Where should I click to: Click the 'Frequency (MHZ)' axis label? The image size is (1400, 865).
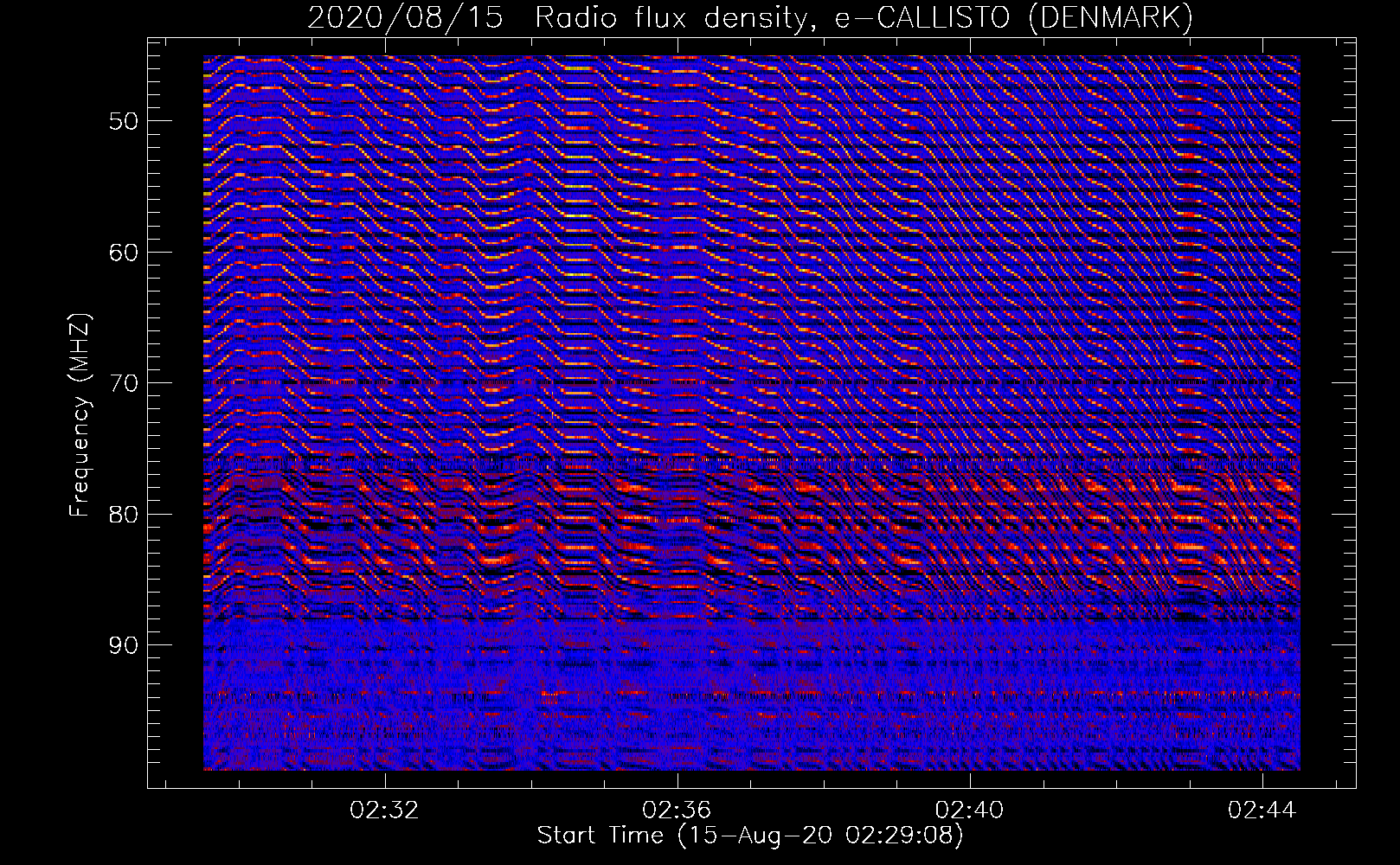click(80, 414)
